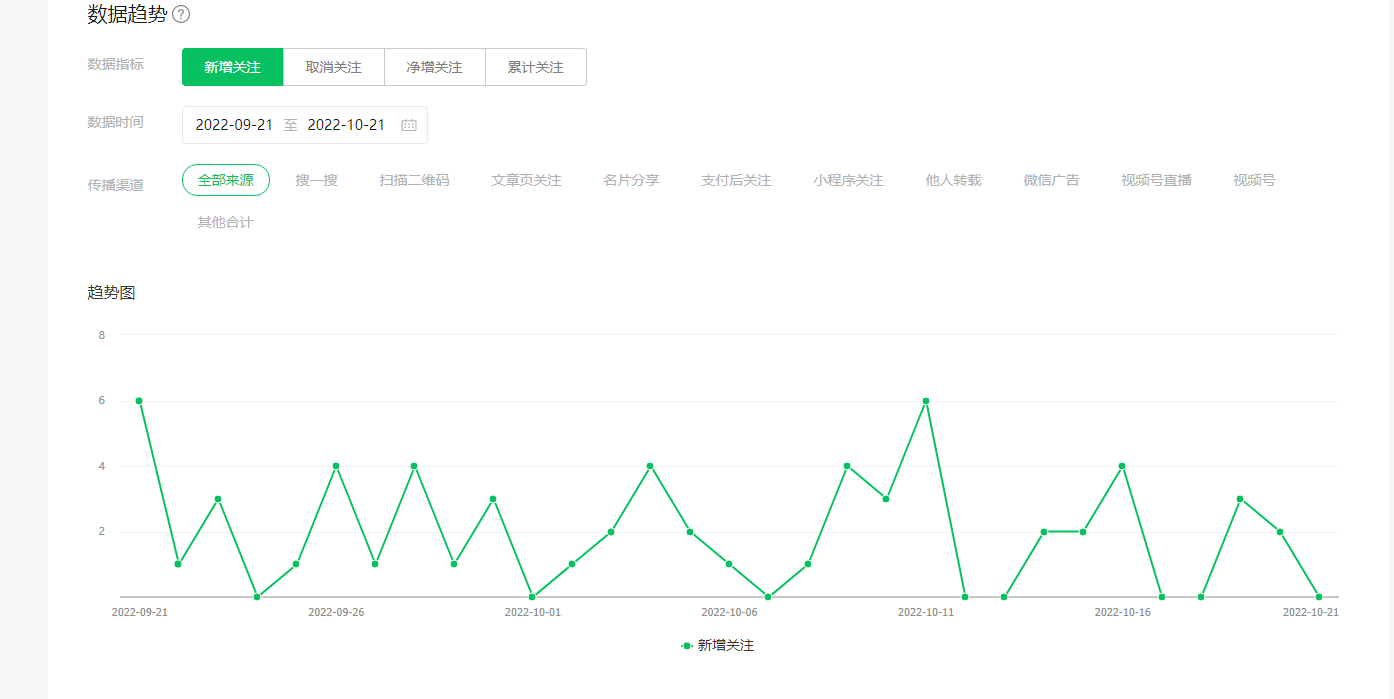1394x699 pixels.
Task: Select 他人转载 channel filter
Action: (x=953, y=180)
